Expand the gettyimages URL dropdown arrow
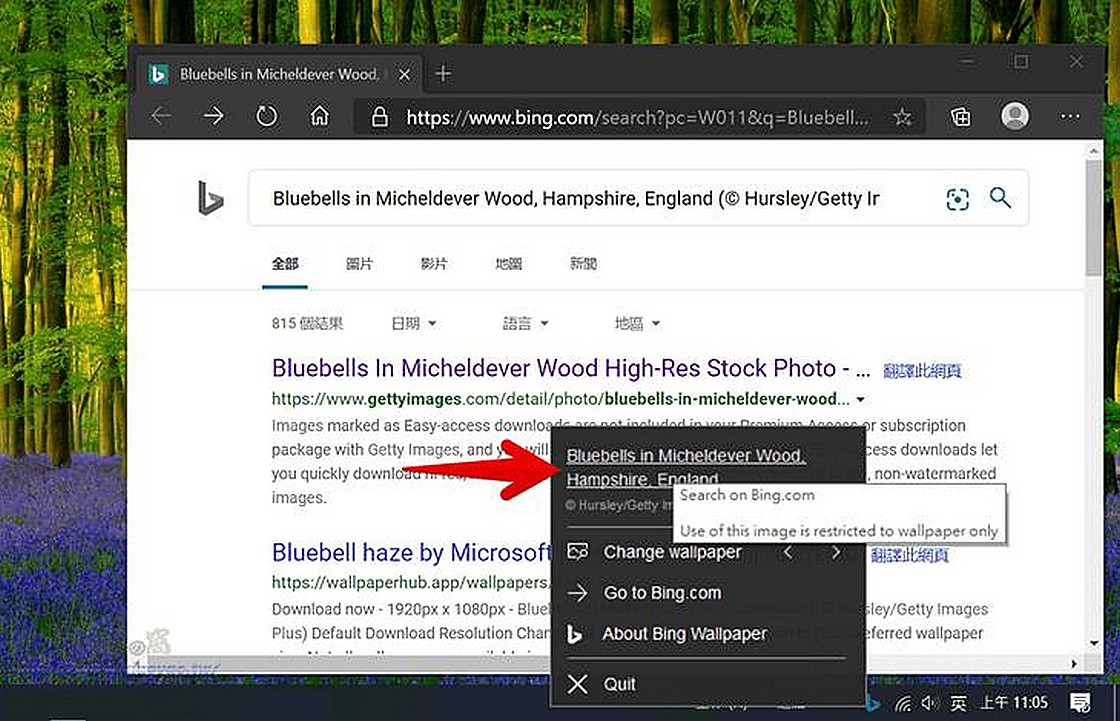Viewport: 1120px width, 721px height. pos(861,399)
